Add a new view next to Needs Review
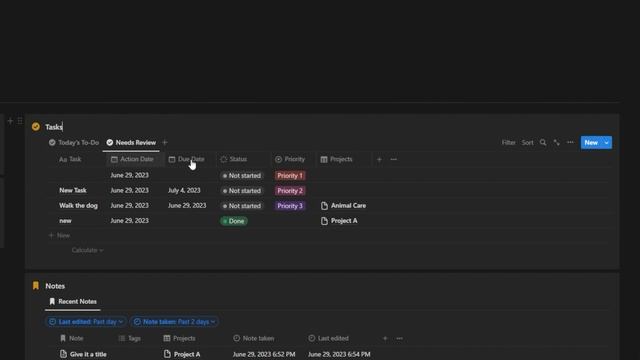 click(165, 142)
